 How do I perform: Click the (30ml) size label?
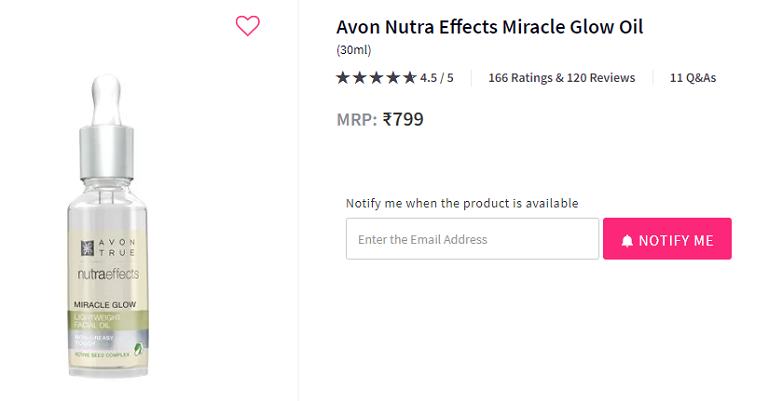coord(354,49)
